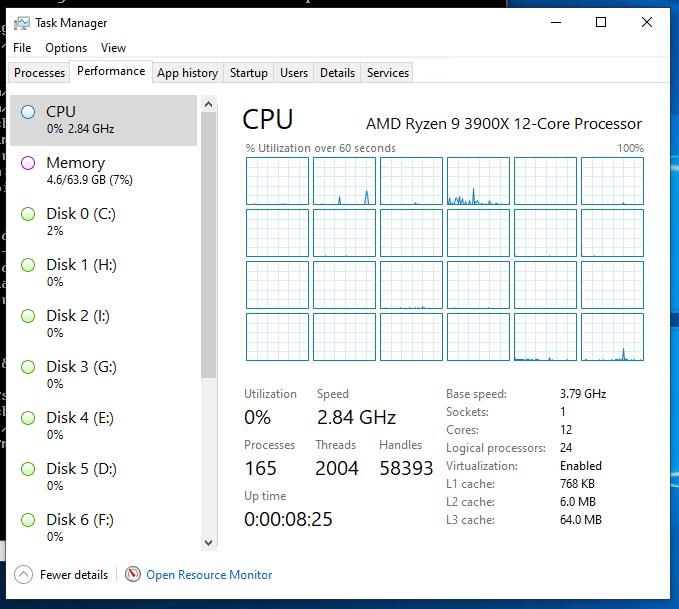Click the 2.84 GHz speed value
This screenshot has width=679, height=609.
pyautogui.click(x=356, y=418)
